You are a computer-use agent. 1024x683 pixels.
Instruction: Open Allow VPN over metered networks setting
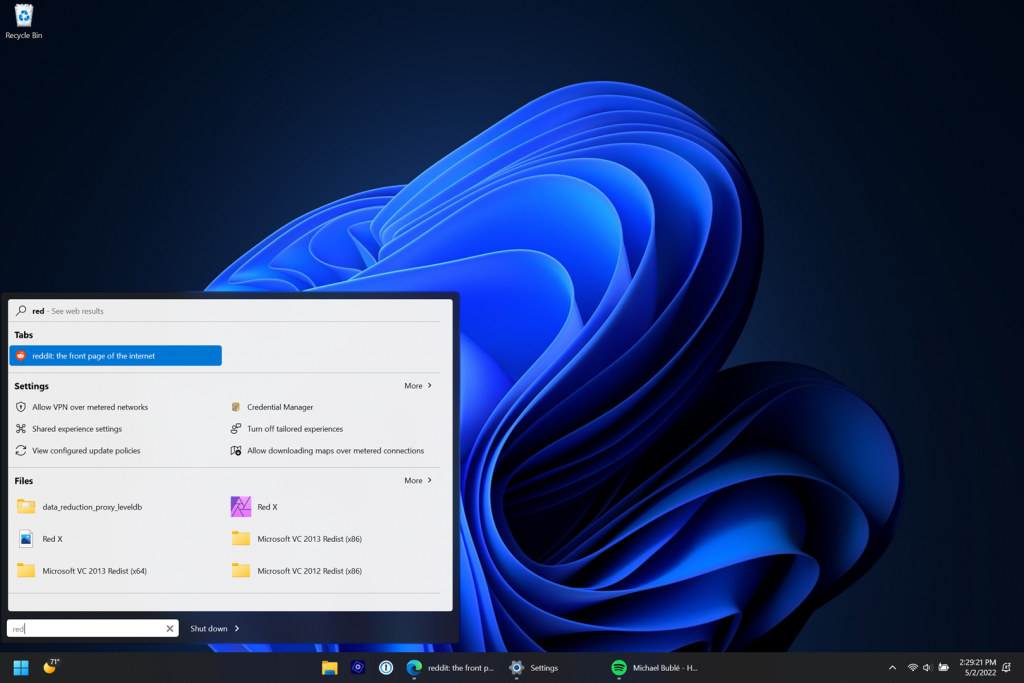tap(89, 407)
